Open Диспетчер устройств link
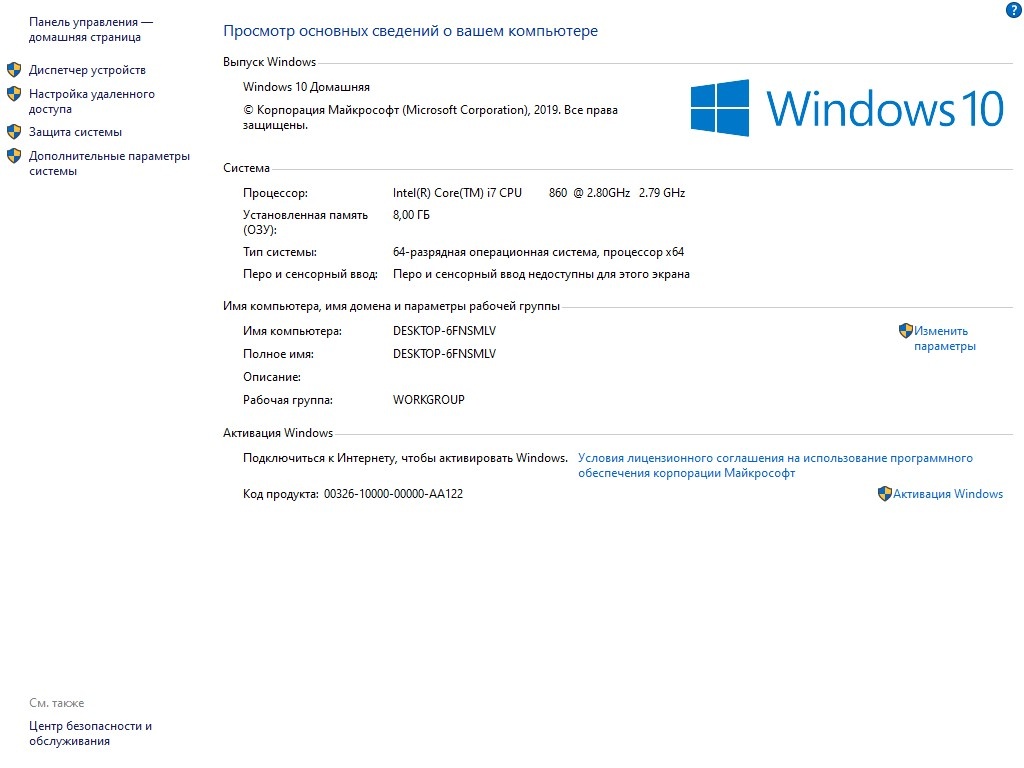 point(87,70)
